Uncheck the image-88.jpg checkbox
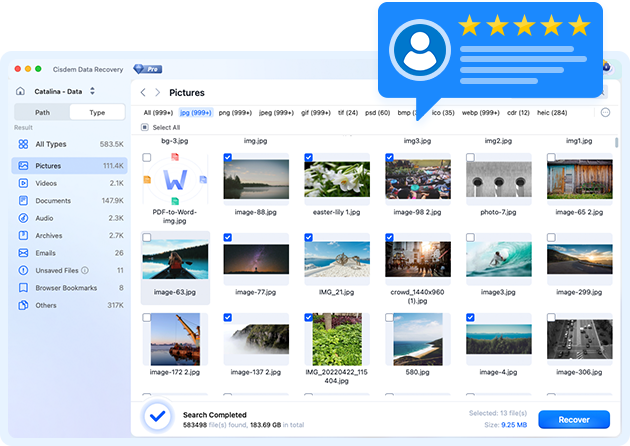630x446 pixels. click(x=228, y=158)
